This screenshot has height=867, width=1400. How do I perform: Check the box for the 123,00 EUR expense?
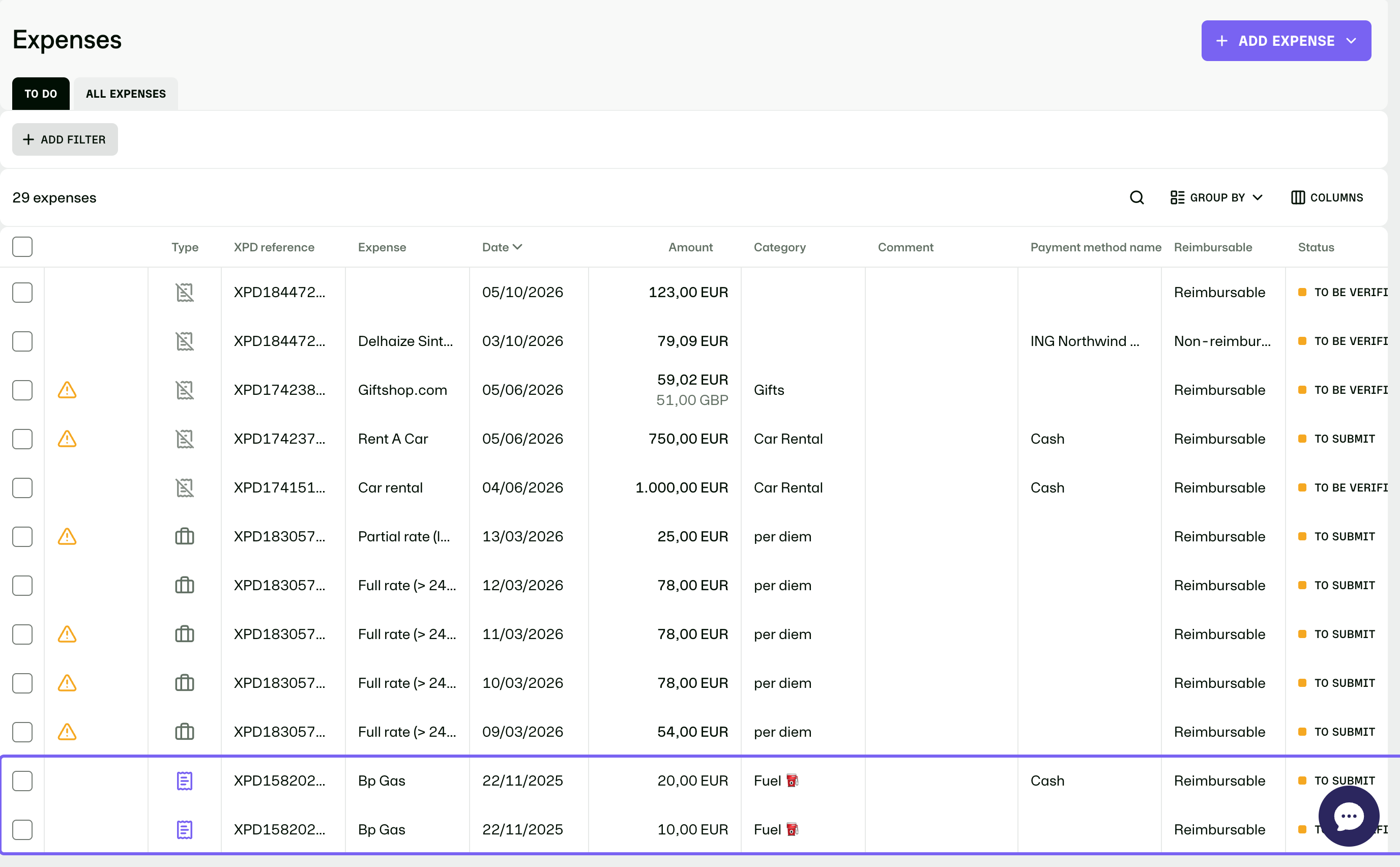point(22,293)
